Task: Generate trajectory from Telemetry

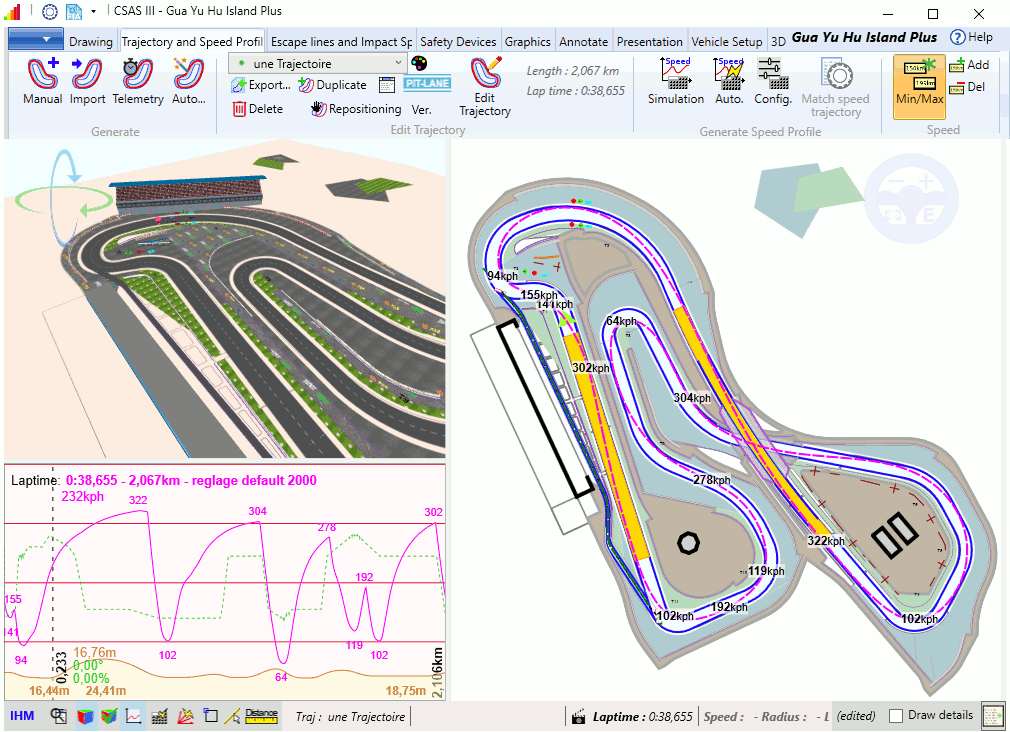Action: pyautogui.click(x=138, y=81)
